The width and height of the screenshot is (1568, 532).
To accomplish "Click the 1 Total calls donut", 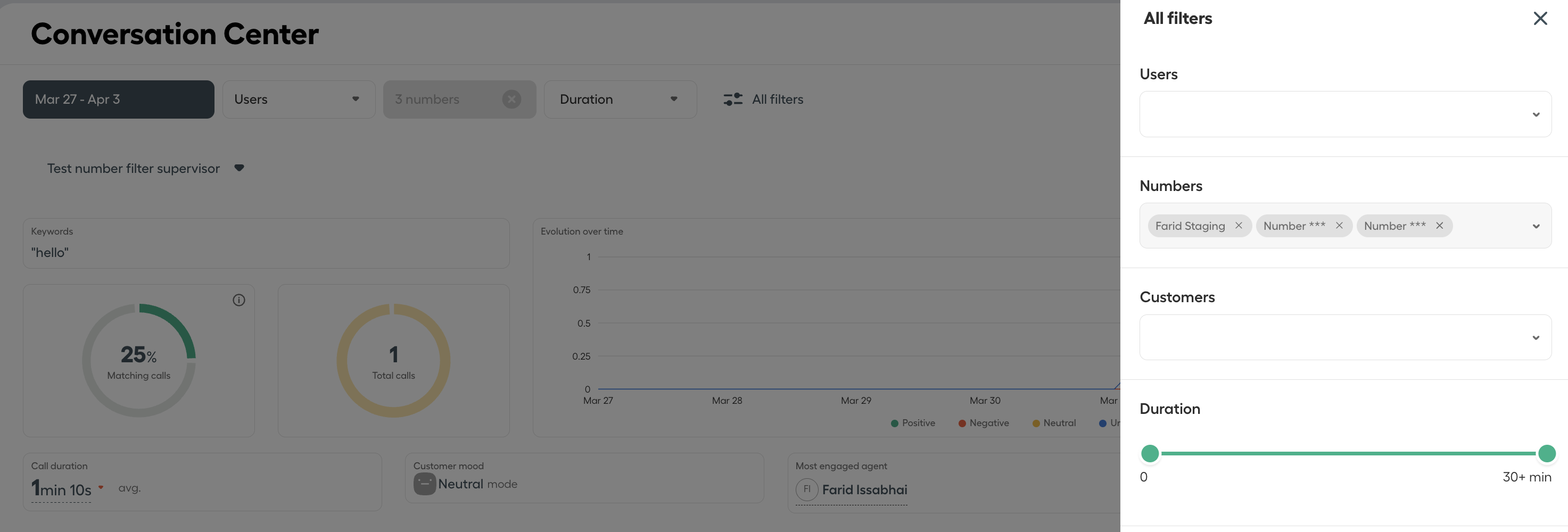I will click(x=393, y=360).
